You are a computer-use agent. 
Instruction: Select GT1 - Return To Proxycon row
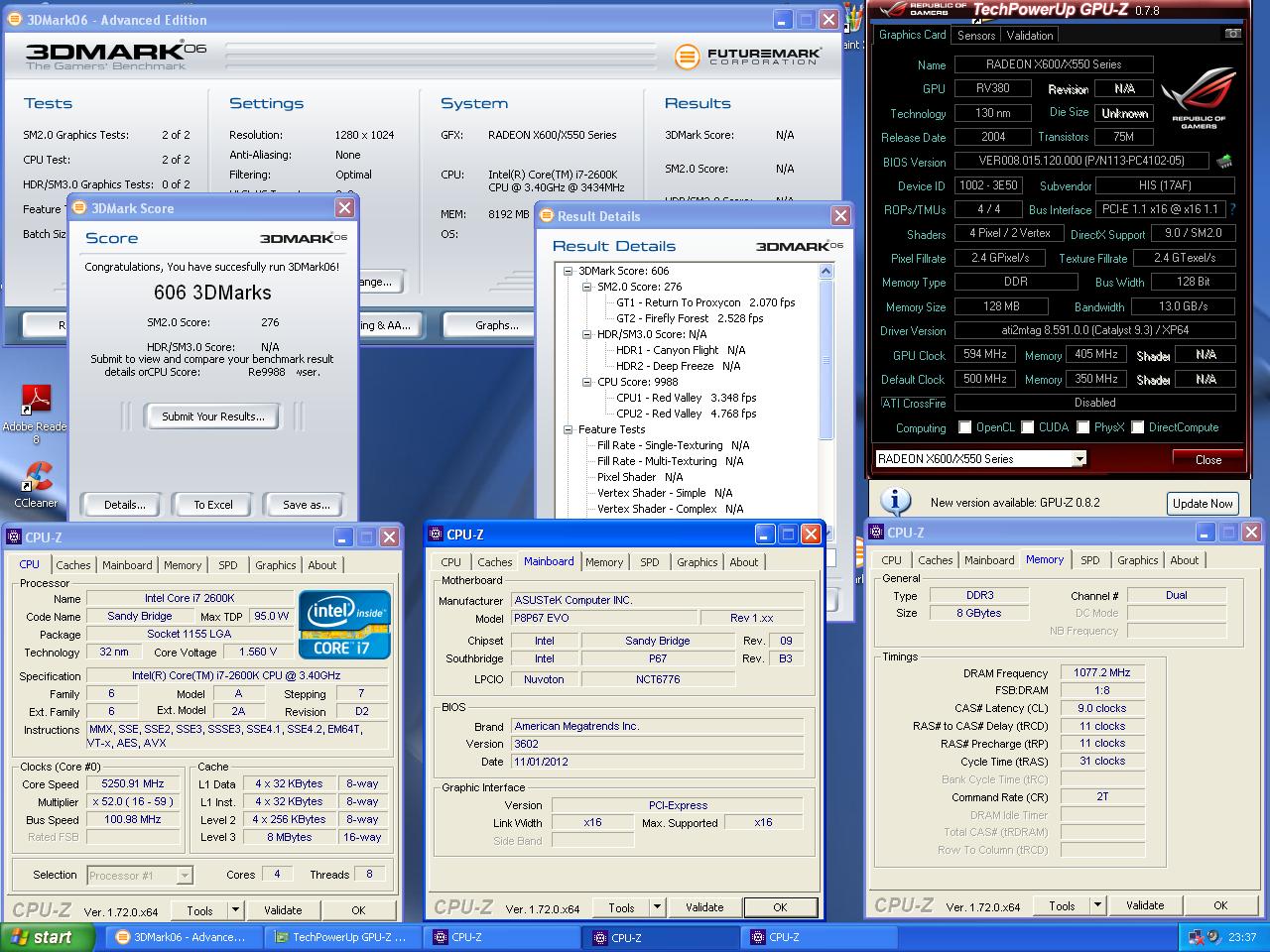pyautogui.click(x=705, y=302)
